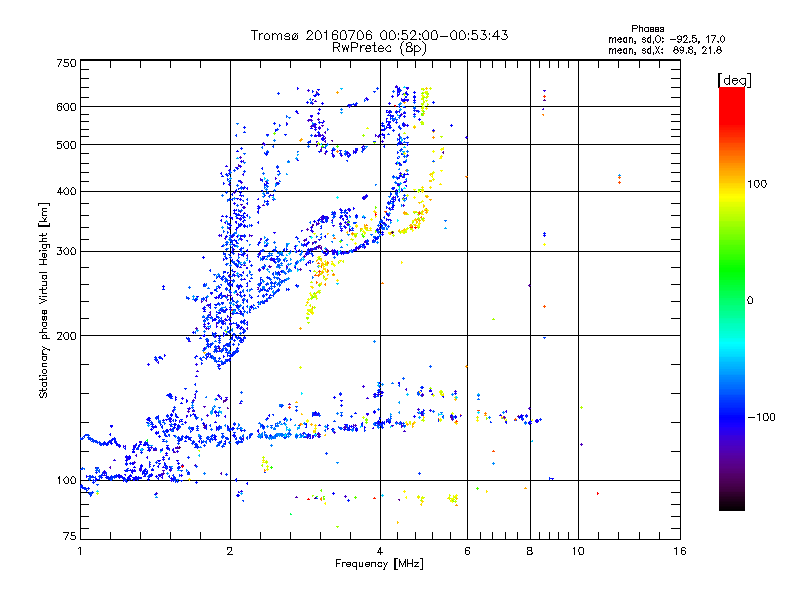Click the colorbar 100 degree label

[x=757, y=184]
